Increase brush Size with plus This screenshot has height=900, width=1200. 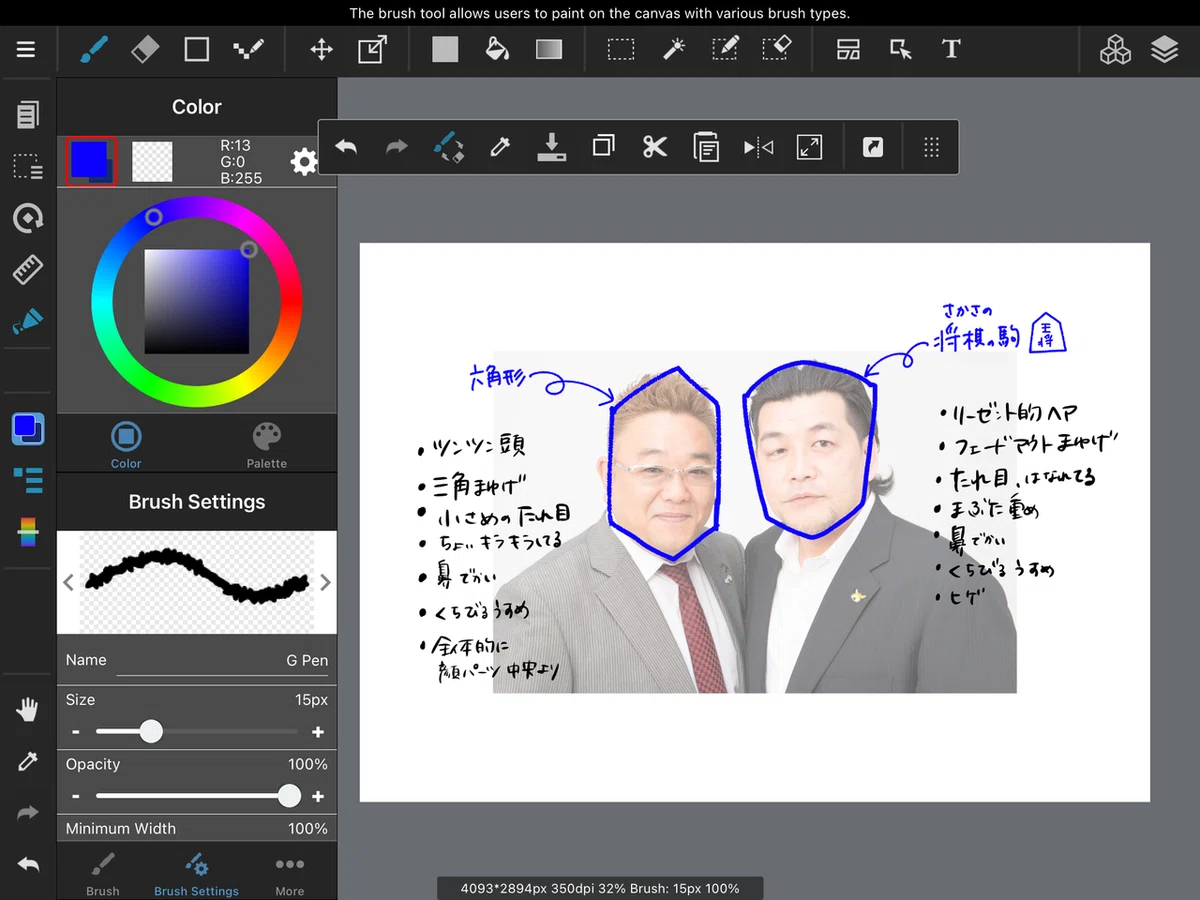pos(318,732)
